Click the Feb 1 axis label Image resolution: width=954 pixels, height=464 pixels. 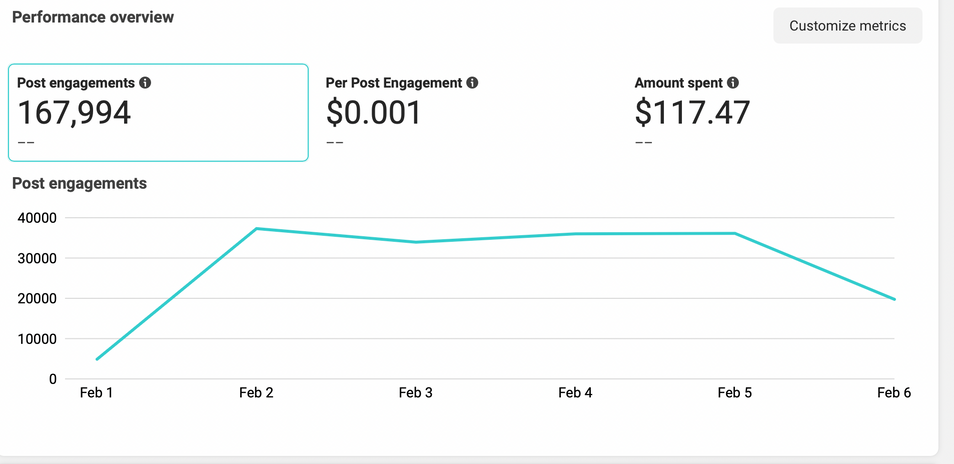[97, 393]
